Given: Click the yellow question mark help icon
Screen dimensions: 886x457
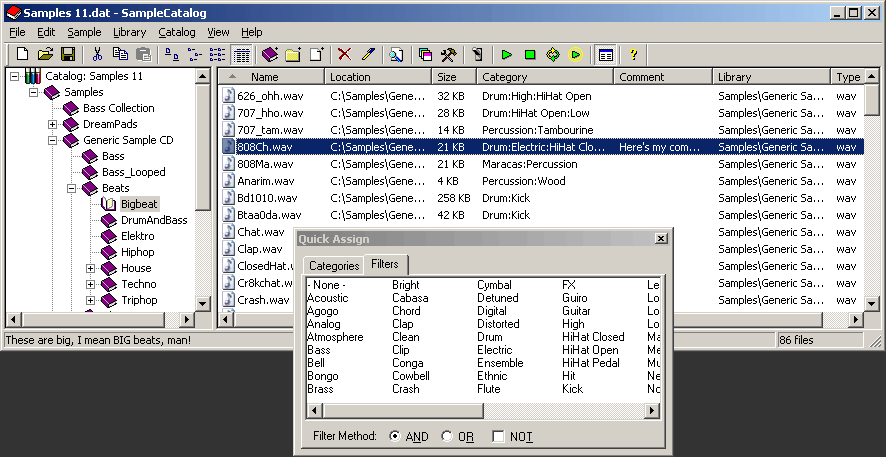Looking at the screenshot, I should tap(632, 54).
